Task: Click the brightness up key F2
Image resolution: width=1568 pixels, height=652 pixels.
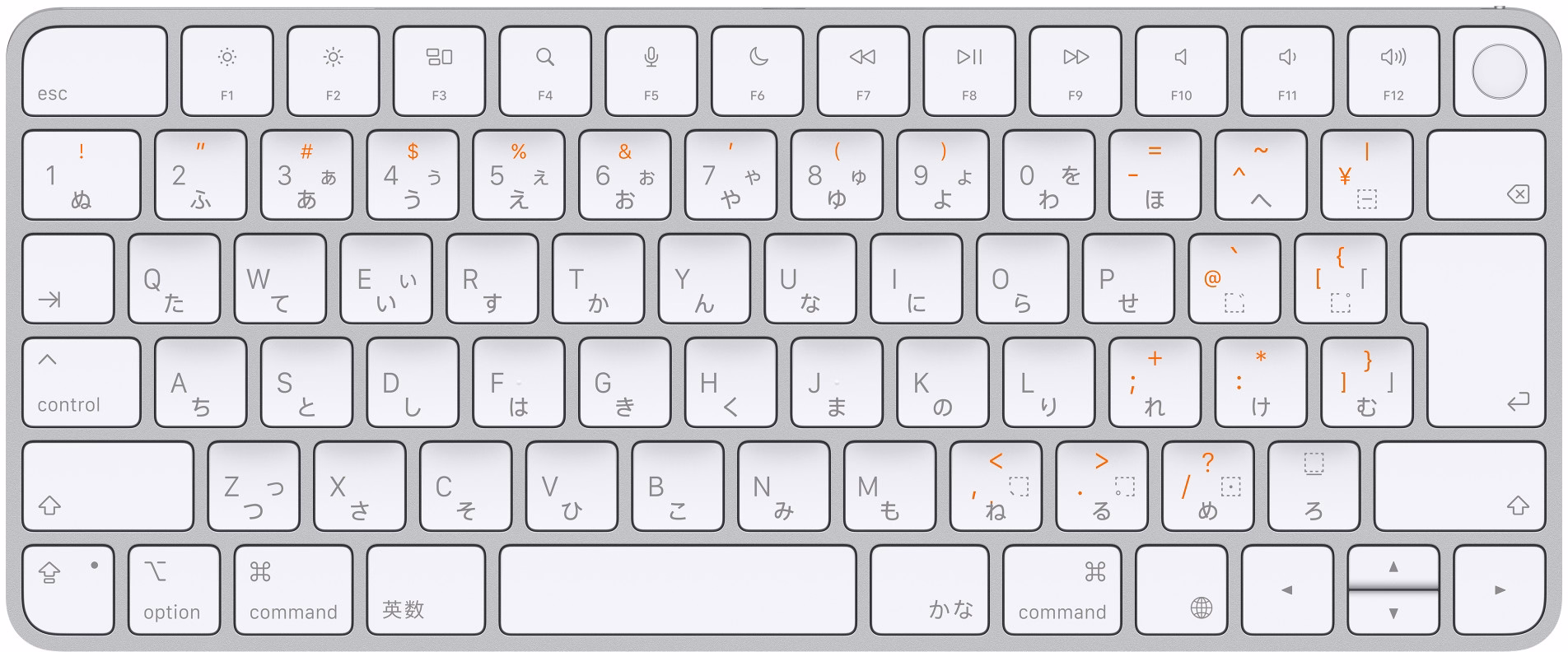Action: (334, 71)
